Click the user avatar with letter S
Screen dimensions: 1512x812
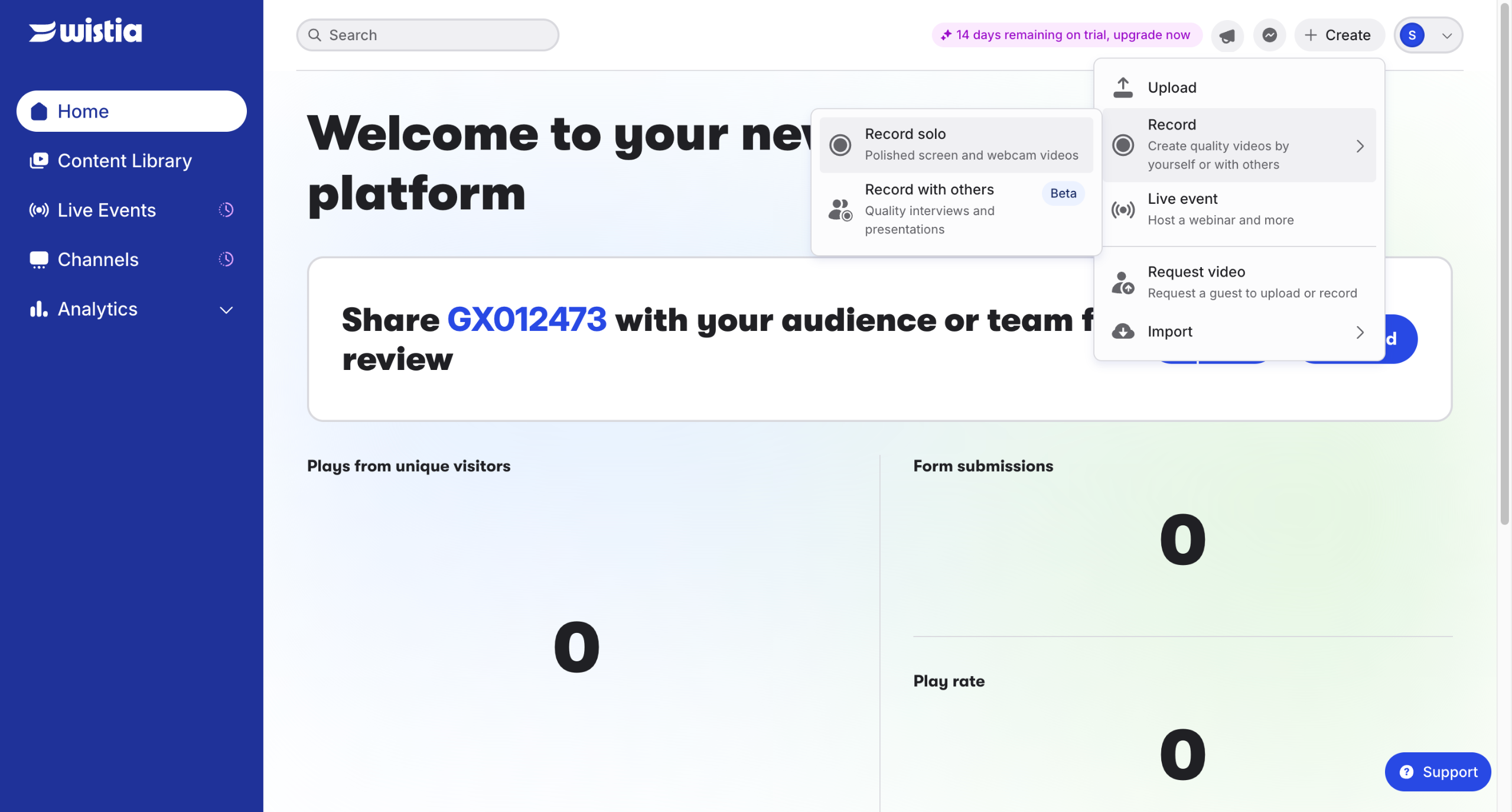tap(1412, 35)
